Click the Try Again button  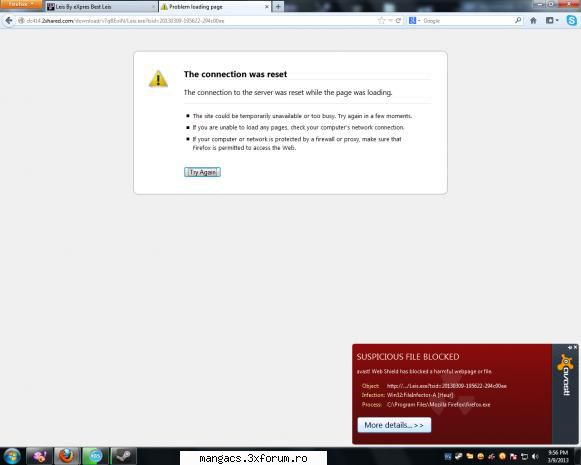pyautogui.click(x=202, y=172)
